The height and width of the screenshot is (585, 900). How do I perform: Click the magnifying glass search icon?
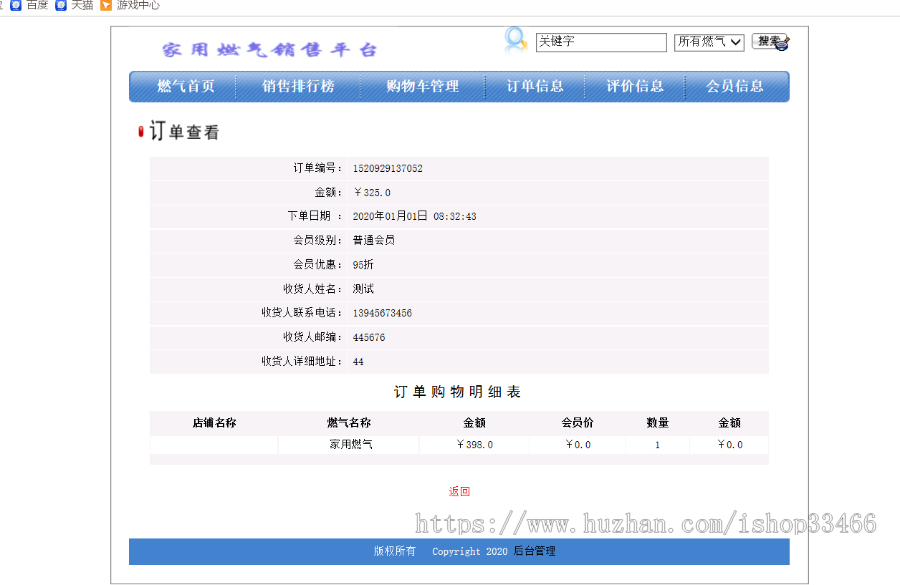(x=515, y=39)
